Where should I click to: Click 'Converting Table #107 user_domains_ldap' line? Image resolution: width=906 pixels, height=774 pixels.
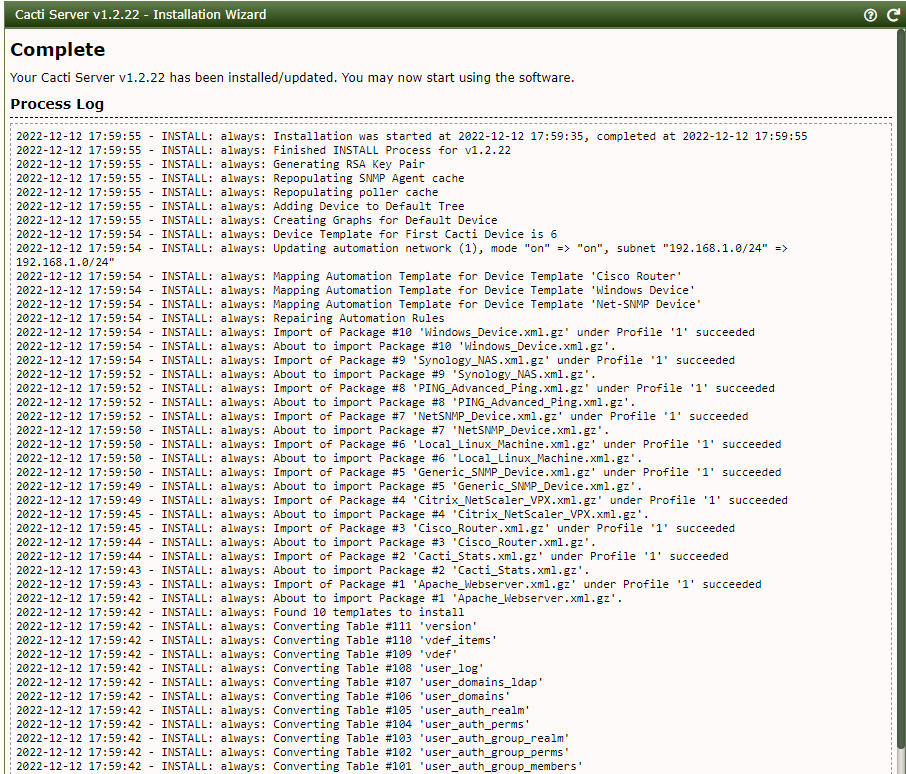pyautogui.click(x=280, y=682)
